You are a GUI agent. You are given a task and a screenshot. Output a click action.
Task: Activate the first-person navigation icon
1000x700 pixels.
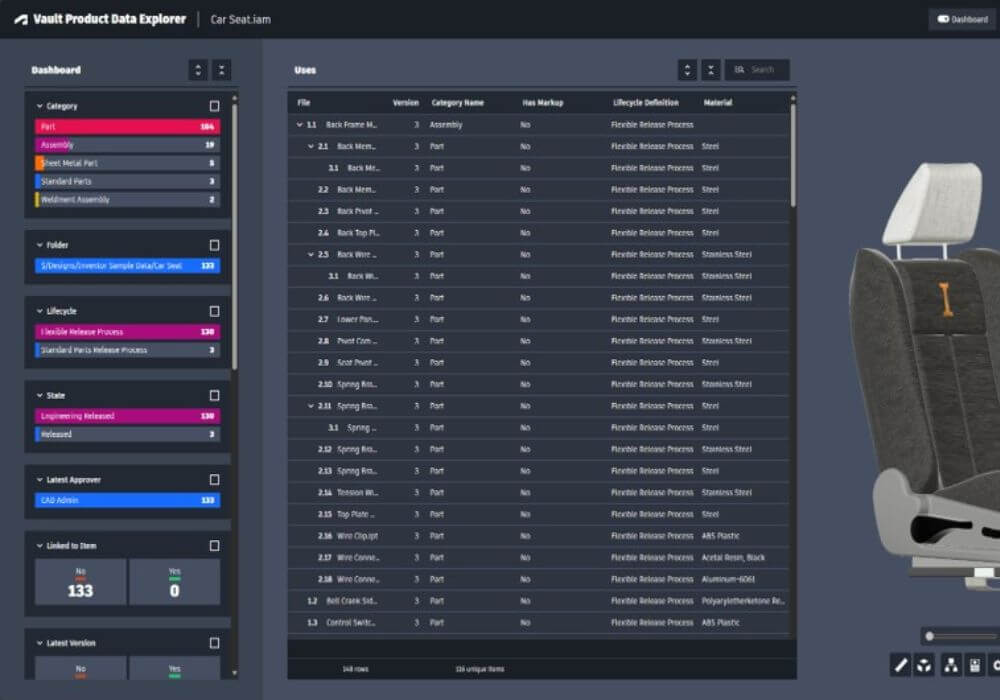950,664
